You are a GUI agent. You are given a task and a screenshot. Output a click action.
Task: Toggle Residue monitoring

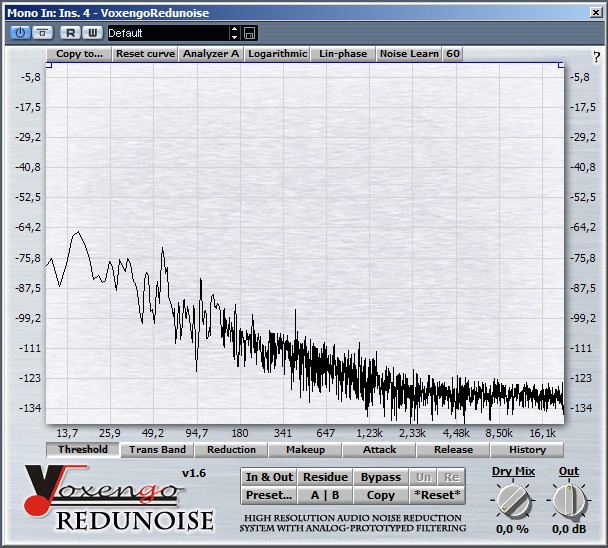(325, 478)
